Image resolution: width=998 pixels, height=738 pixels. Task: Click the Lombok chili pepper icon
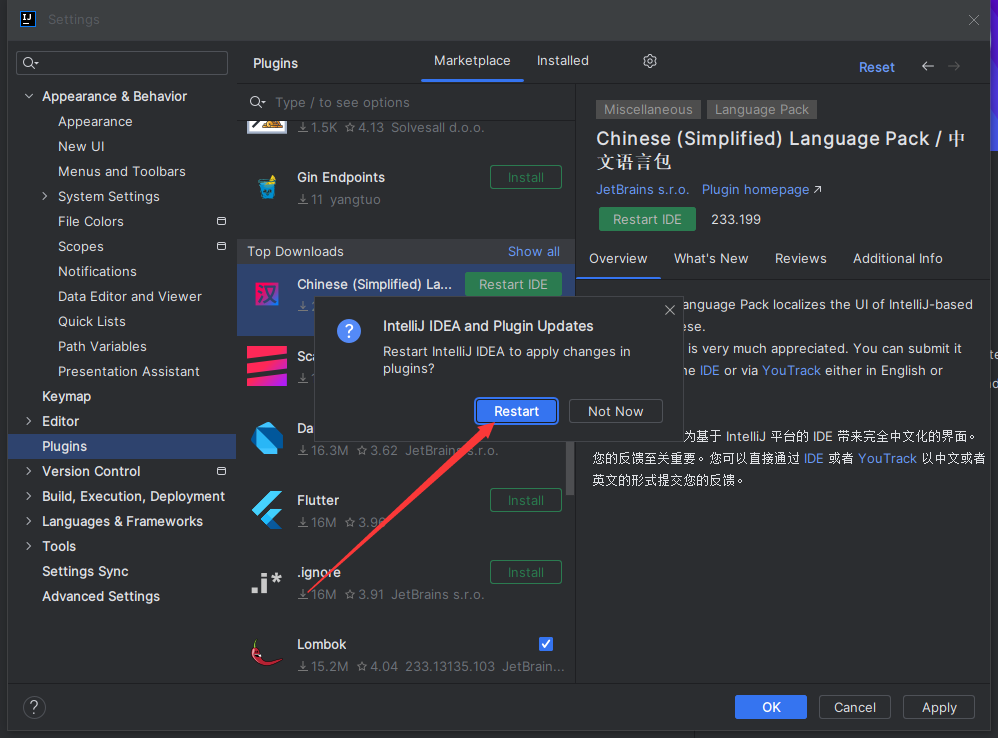[x=266, y=653]
